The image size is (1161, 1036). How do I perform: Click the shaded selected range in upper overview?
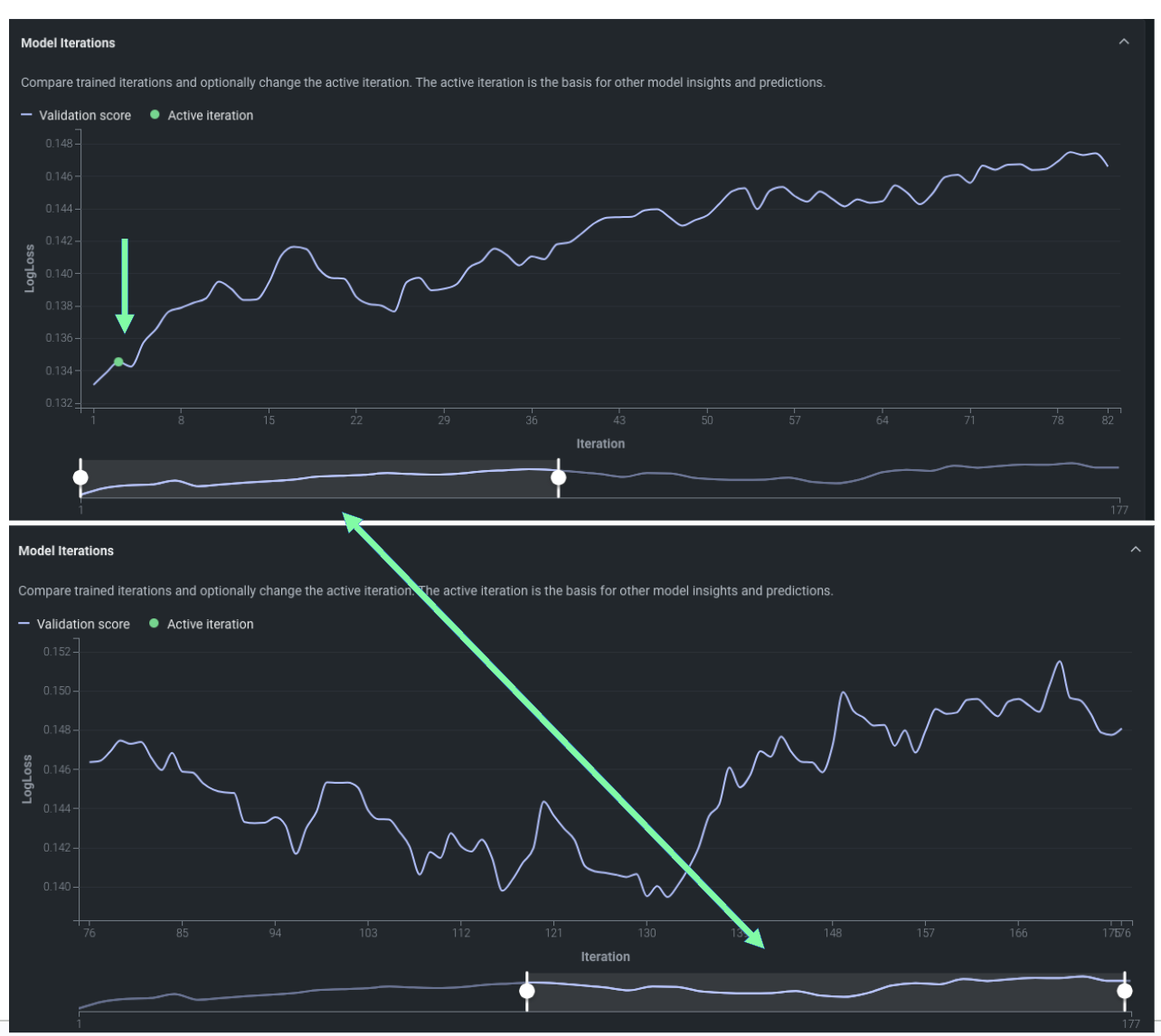point(316,479)
